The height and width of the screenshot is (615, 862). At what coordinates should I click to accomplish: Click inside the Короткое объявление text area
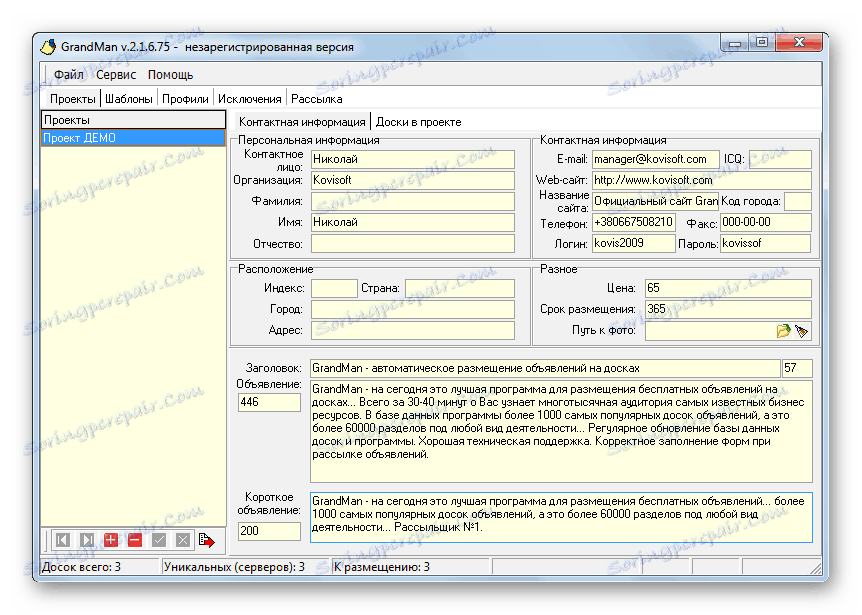(x=561, y=518)
